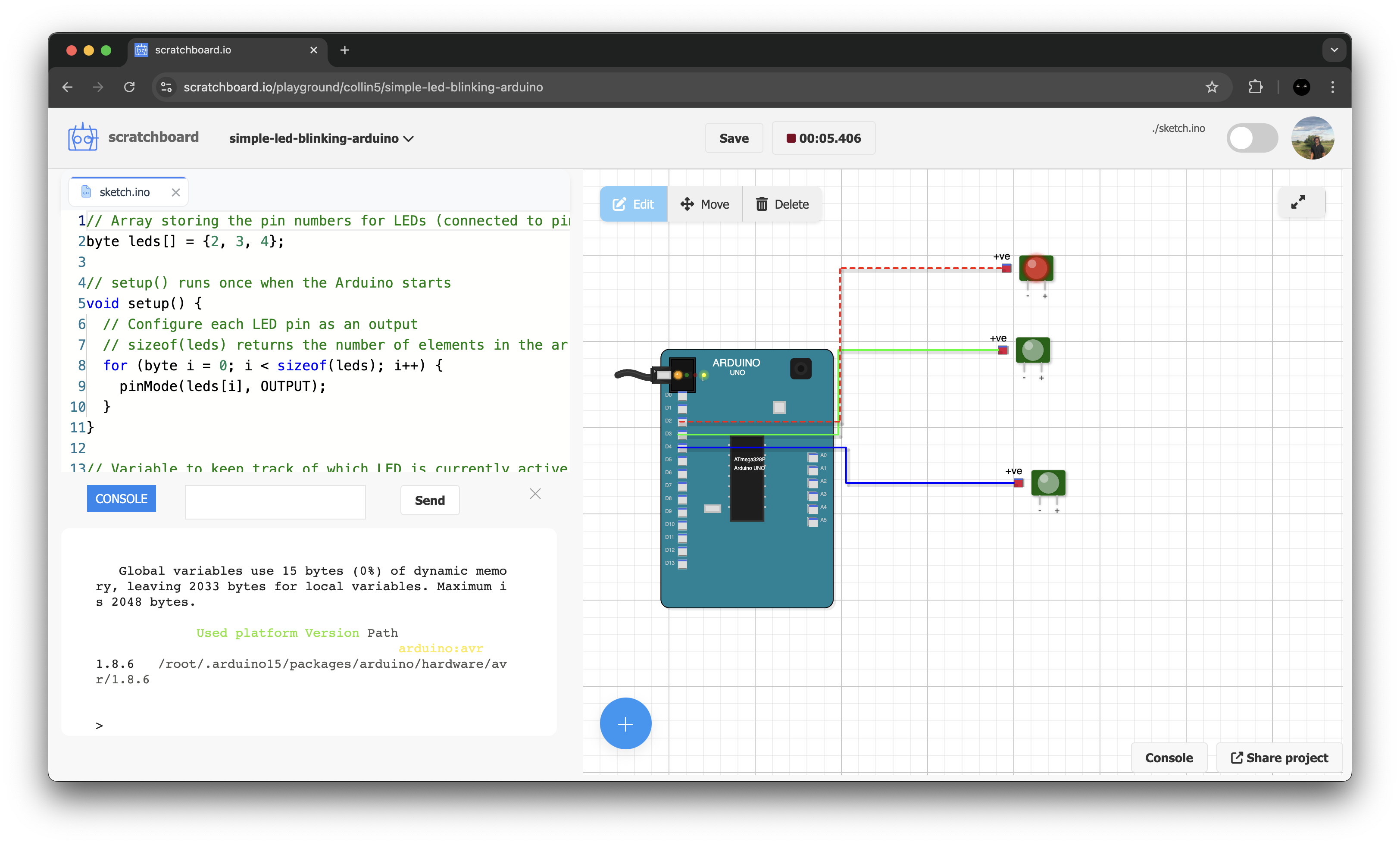
Task: Click the bottom LED on the blue wire
Action: pyautogui.click(x=1048, y=482)
